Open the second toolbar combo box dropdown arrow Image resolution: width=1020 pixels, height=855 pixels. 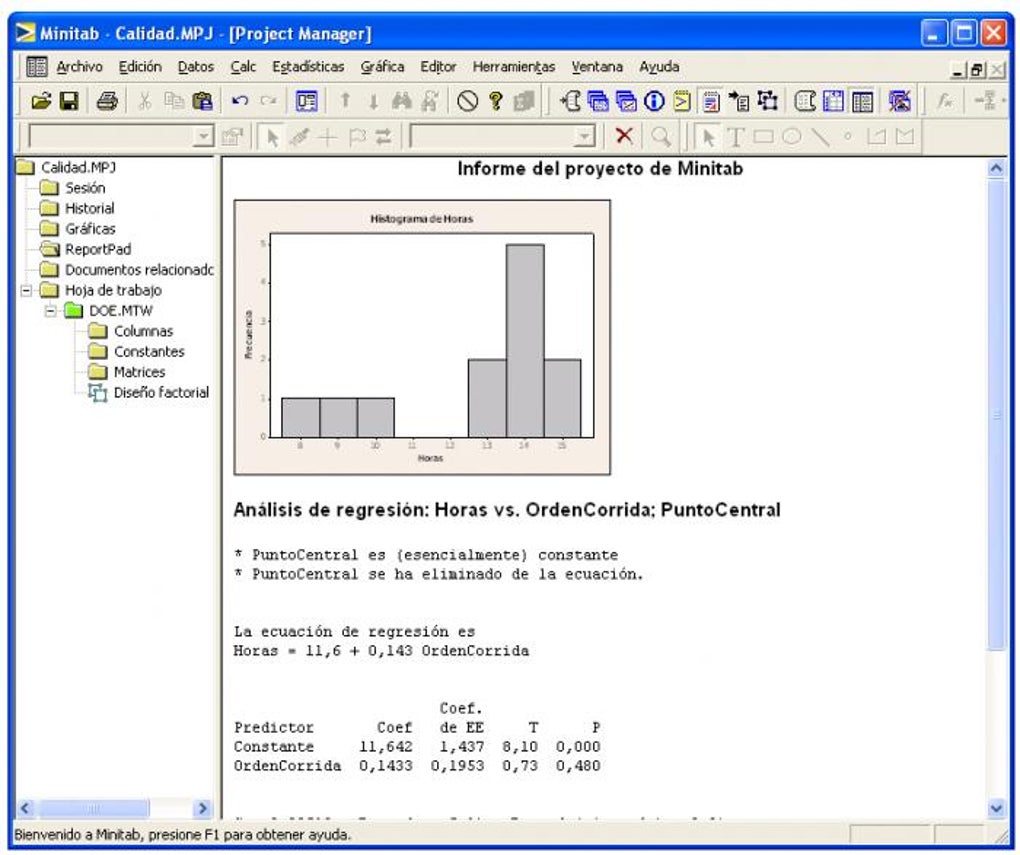click(585, 137)
